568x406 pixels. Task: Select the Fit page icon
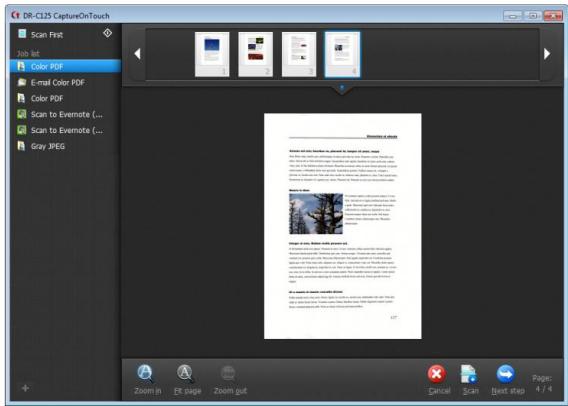tap(185, 373)
